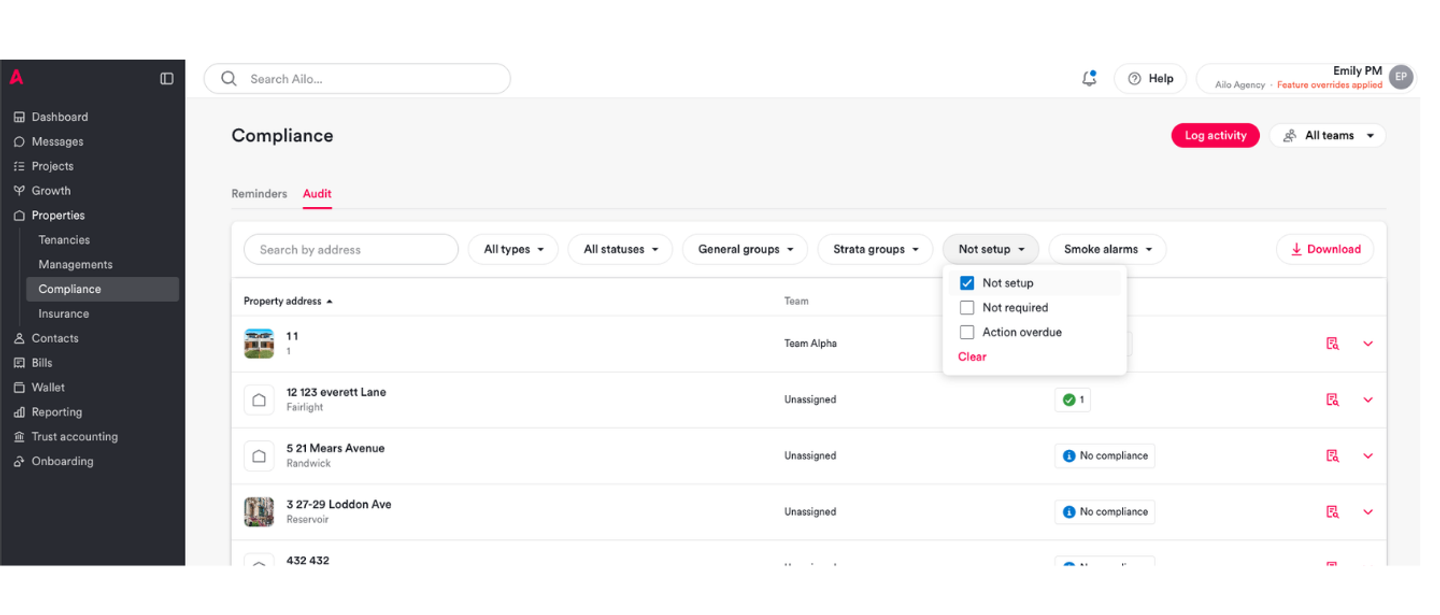Switch to the Reminders tab
The image size is (1440, 615).
point(259,194)
